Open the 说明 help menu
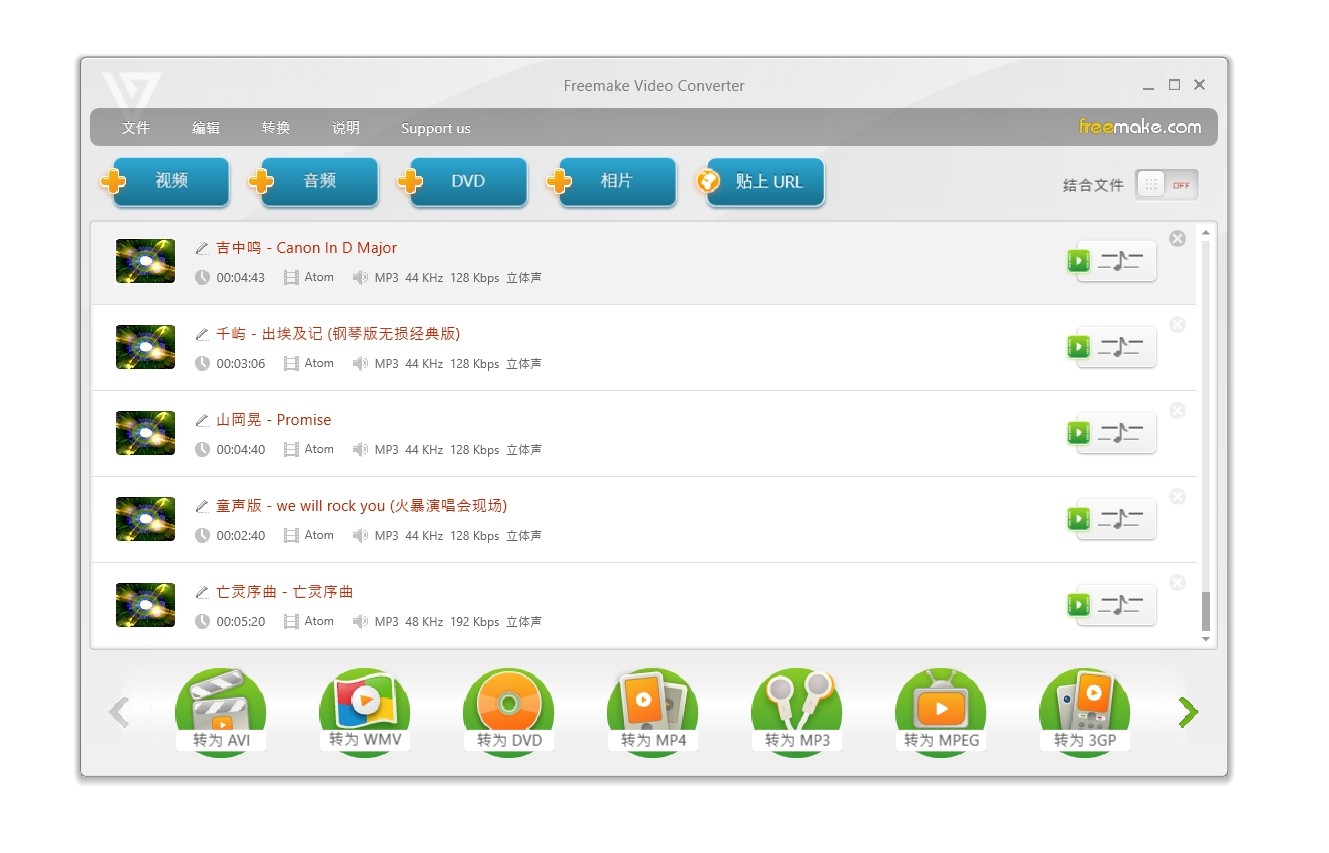The height and width of the screenshot is (853, 1329). [346, 128]
